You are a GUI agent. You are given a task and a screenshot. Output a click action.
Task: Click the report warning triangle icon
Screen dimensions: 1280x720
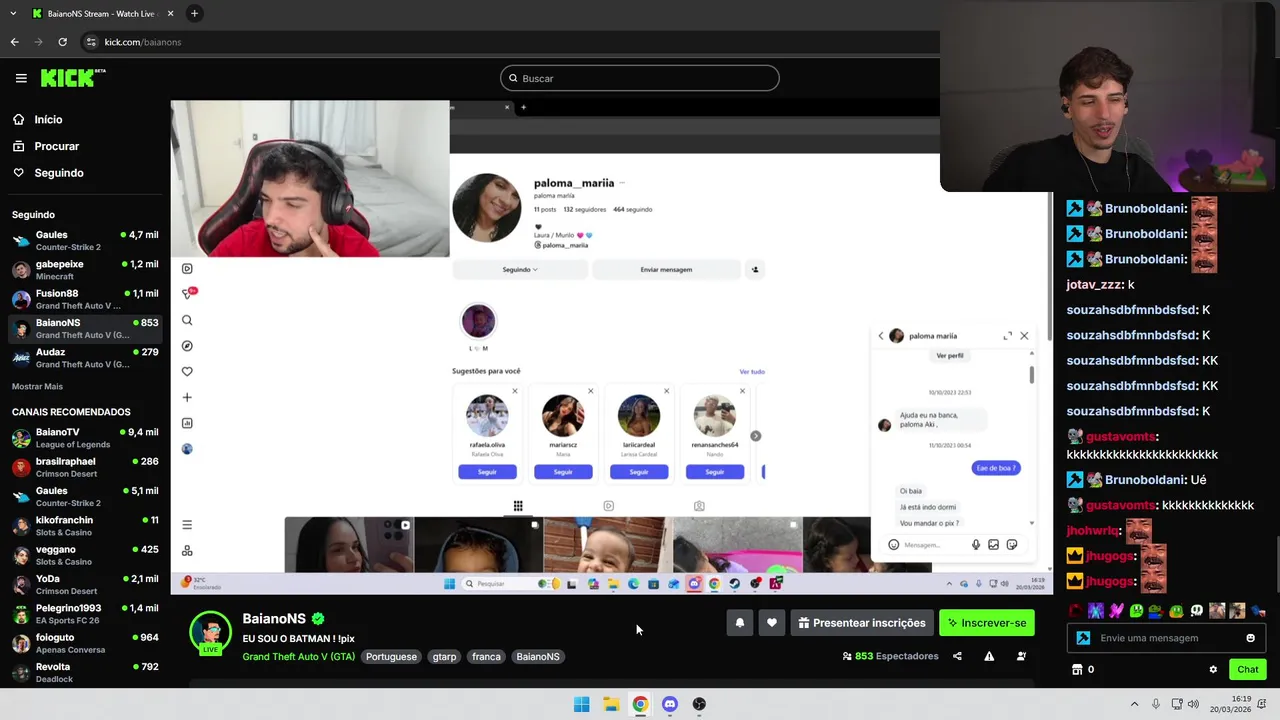point(989,656)
